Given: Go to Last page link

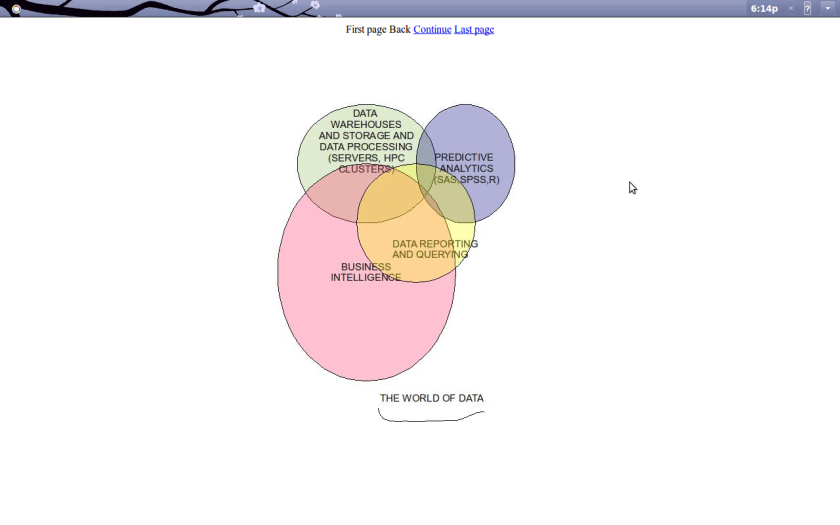Looking at the screenshot, I should click(474, 30).
